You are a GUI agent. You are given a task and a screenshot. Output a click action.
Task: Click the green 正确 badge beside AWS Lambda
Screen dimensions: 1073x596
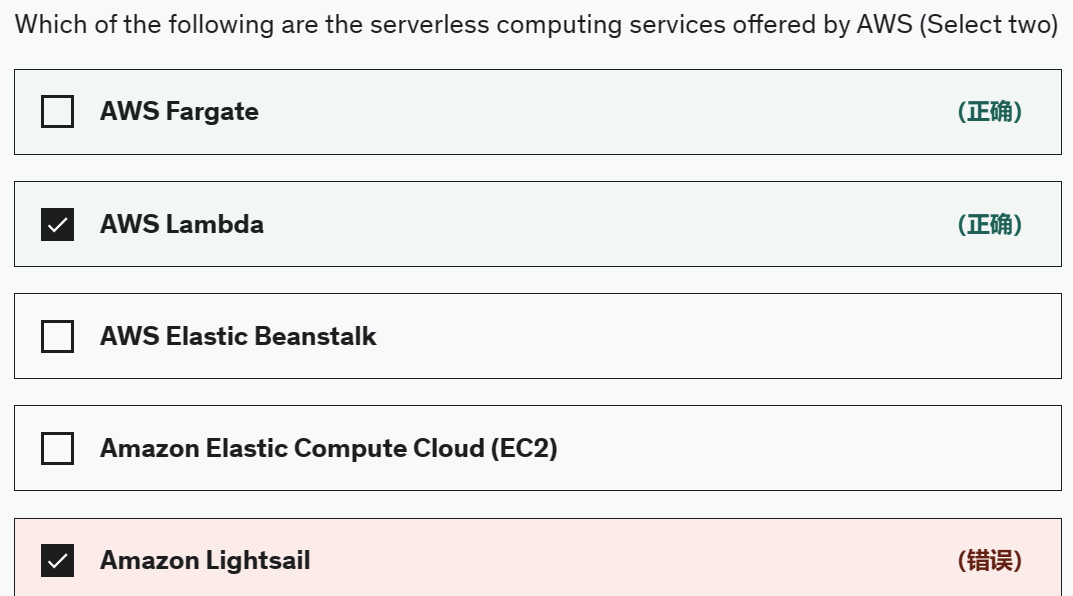click(989, 224)
